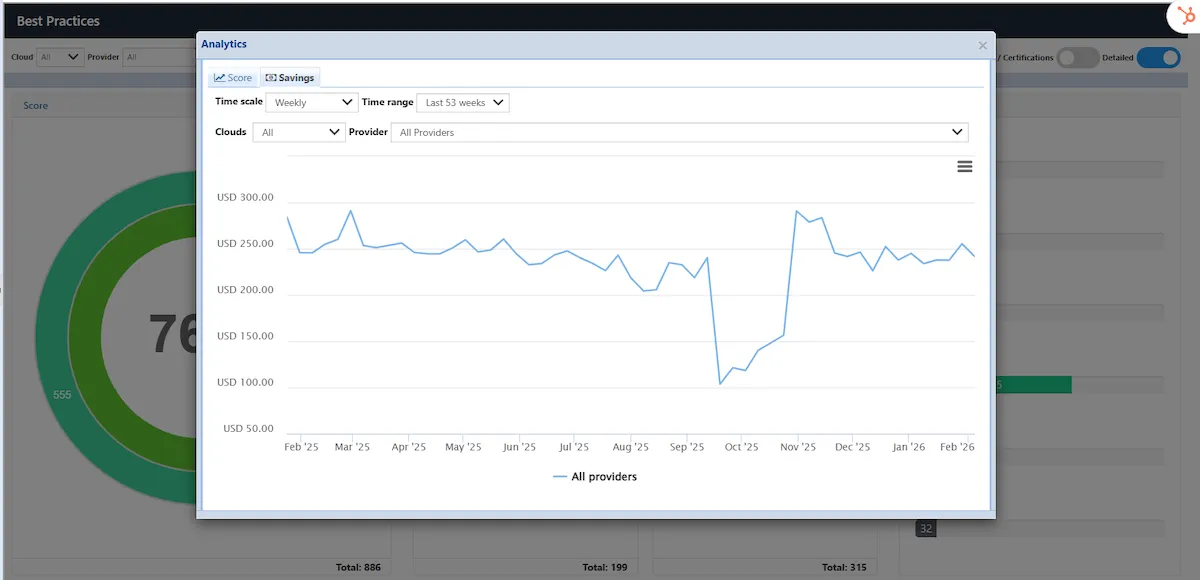Screen dimensions: 1200x580
Task: Click the HubSpot chat icon in the corner
Action: [x=1182, y=17]
